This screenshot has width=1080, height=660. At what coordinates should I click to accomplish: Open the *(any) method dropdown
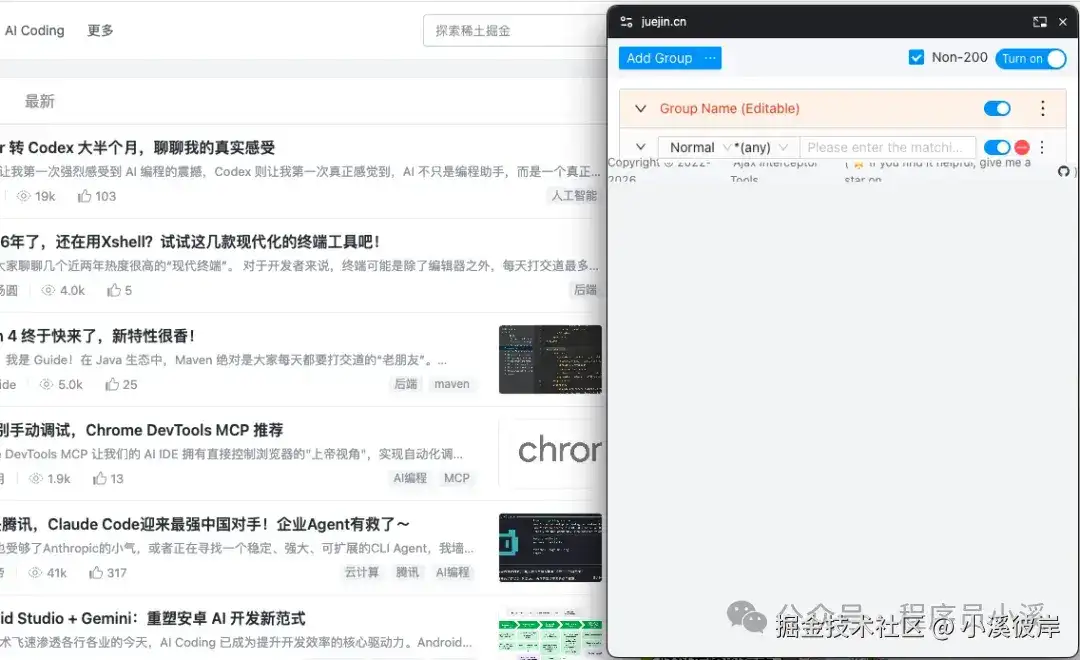(x=761, y=147)
